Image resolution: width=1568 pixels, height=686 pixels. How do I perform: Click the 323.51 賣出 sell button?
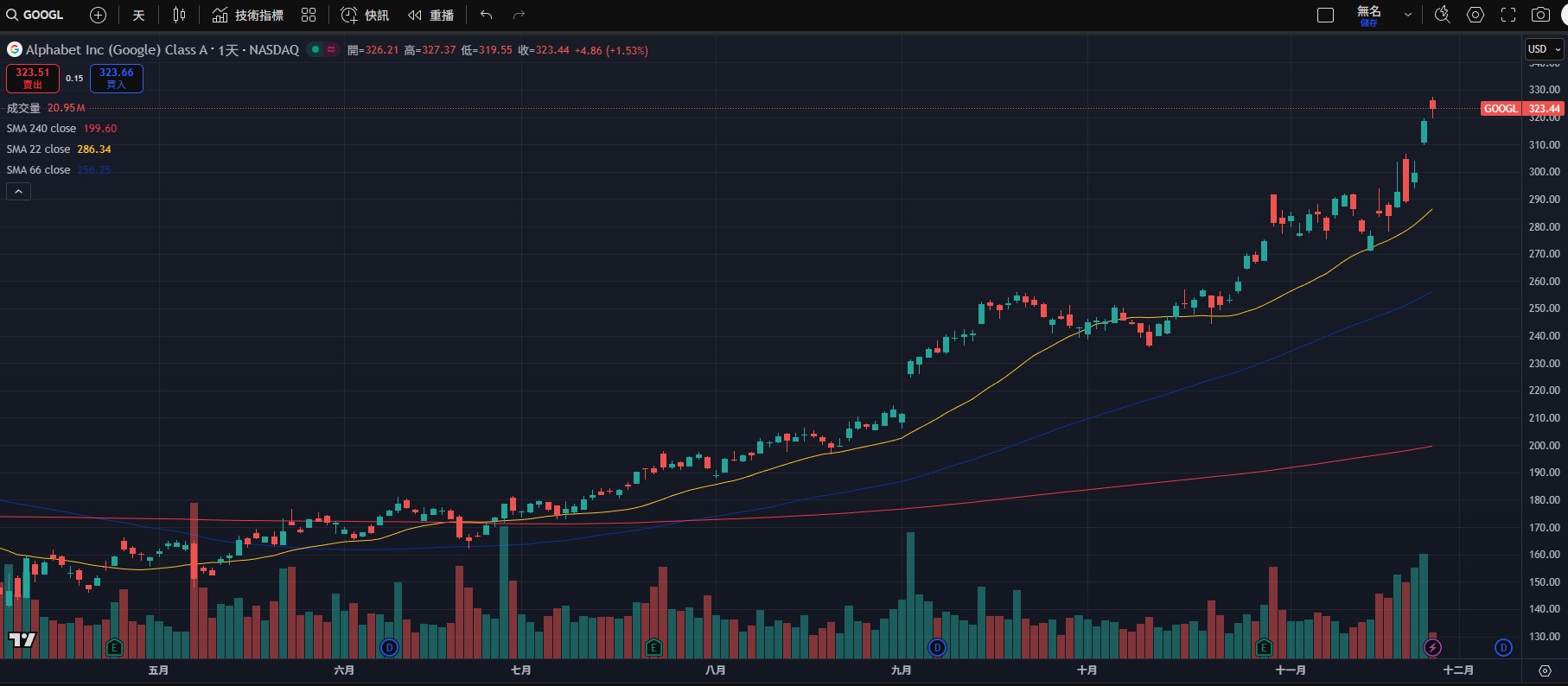tap(33, 78)
